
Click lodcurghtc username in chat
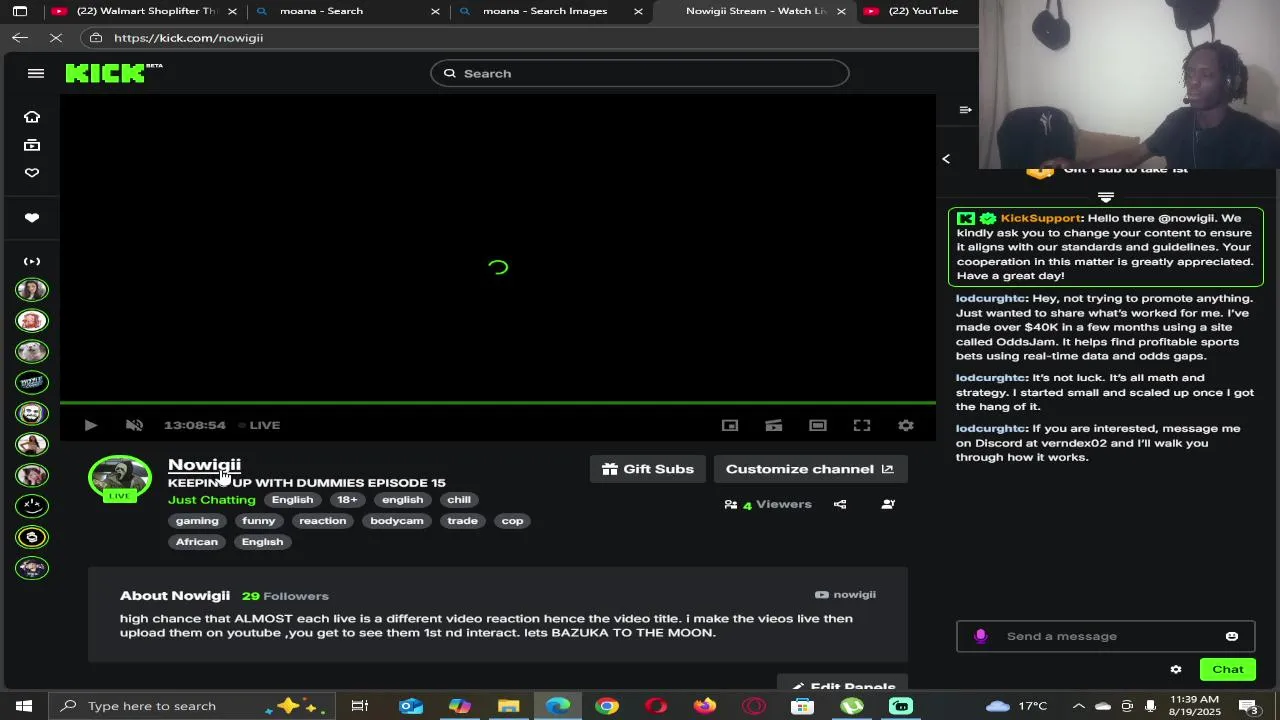coord(991,298)
